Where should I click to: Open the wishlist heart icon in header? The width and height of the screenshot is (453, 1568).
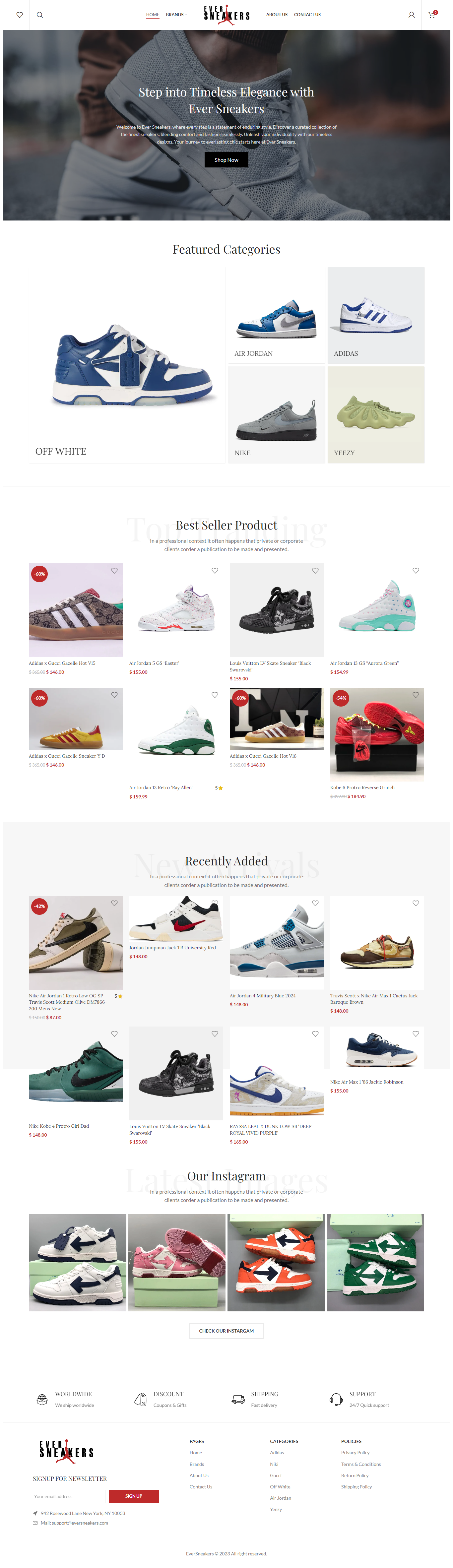point(20,15)
